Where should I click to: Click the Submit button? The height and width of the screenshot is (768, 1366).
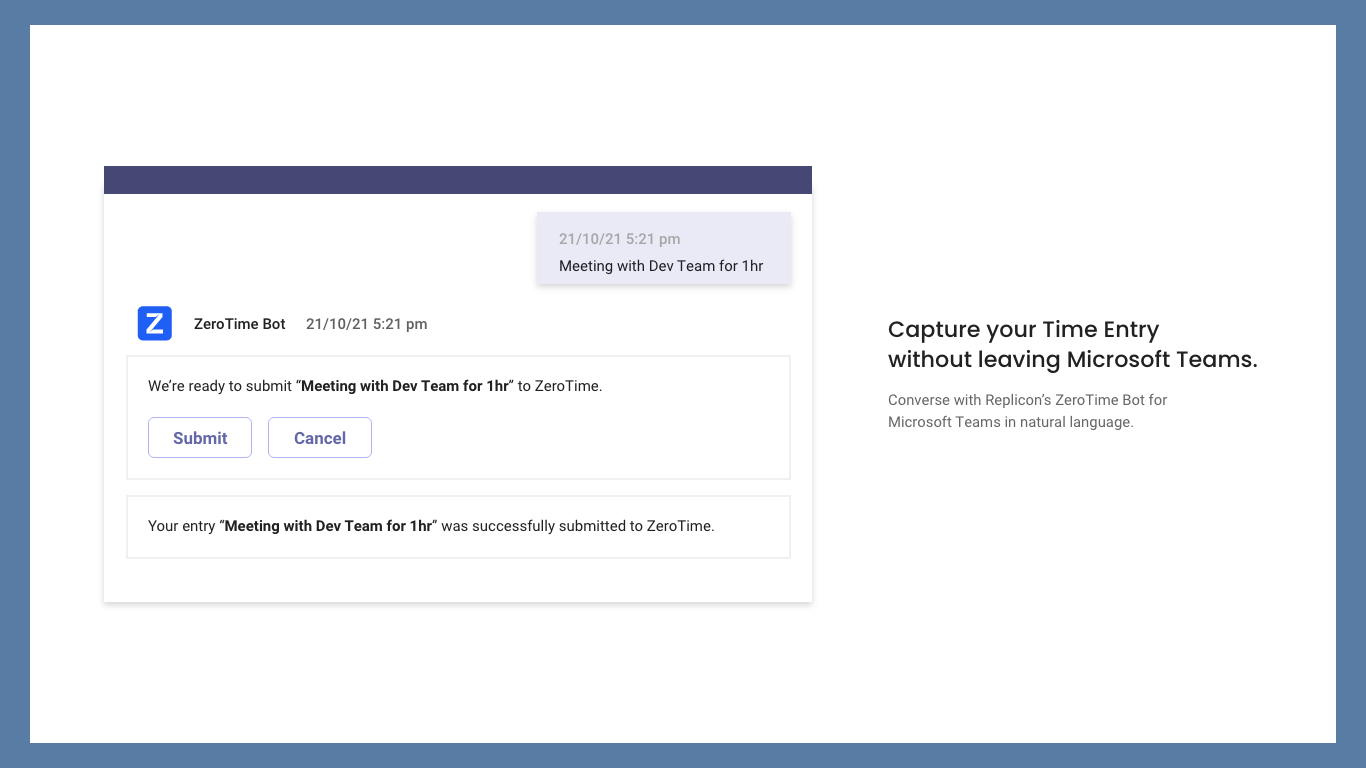(200, 438)
